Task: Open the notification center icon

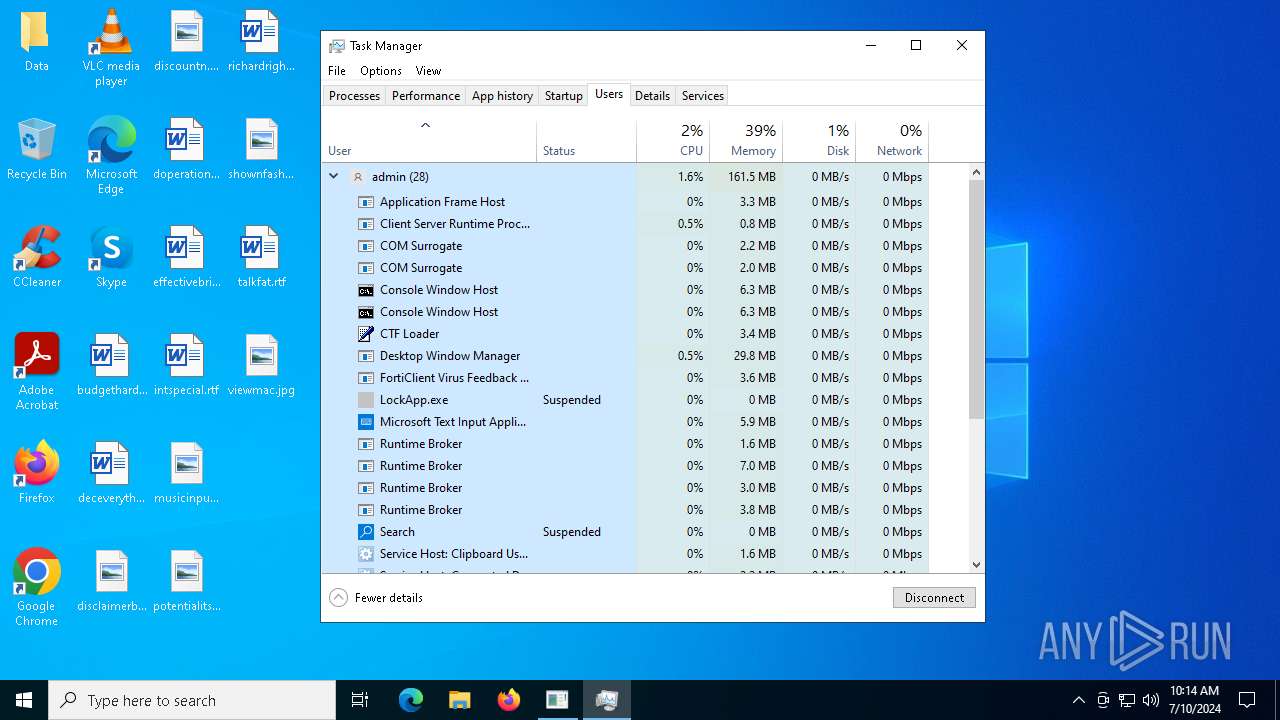Action: pyautogui.click(x=1247, y=700)
